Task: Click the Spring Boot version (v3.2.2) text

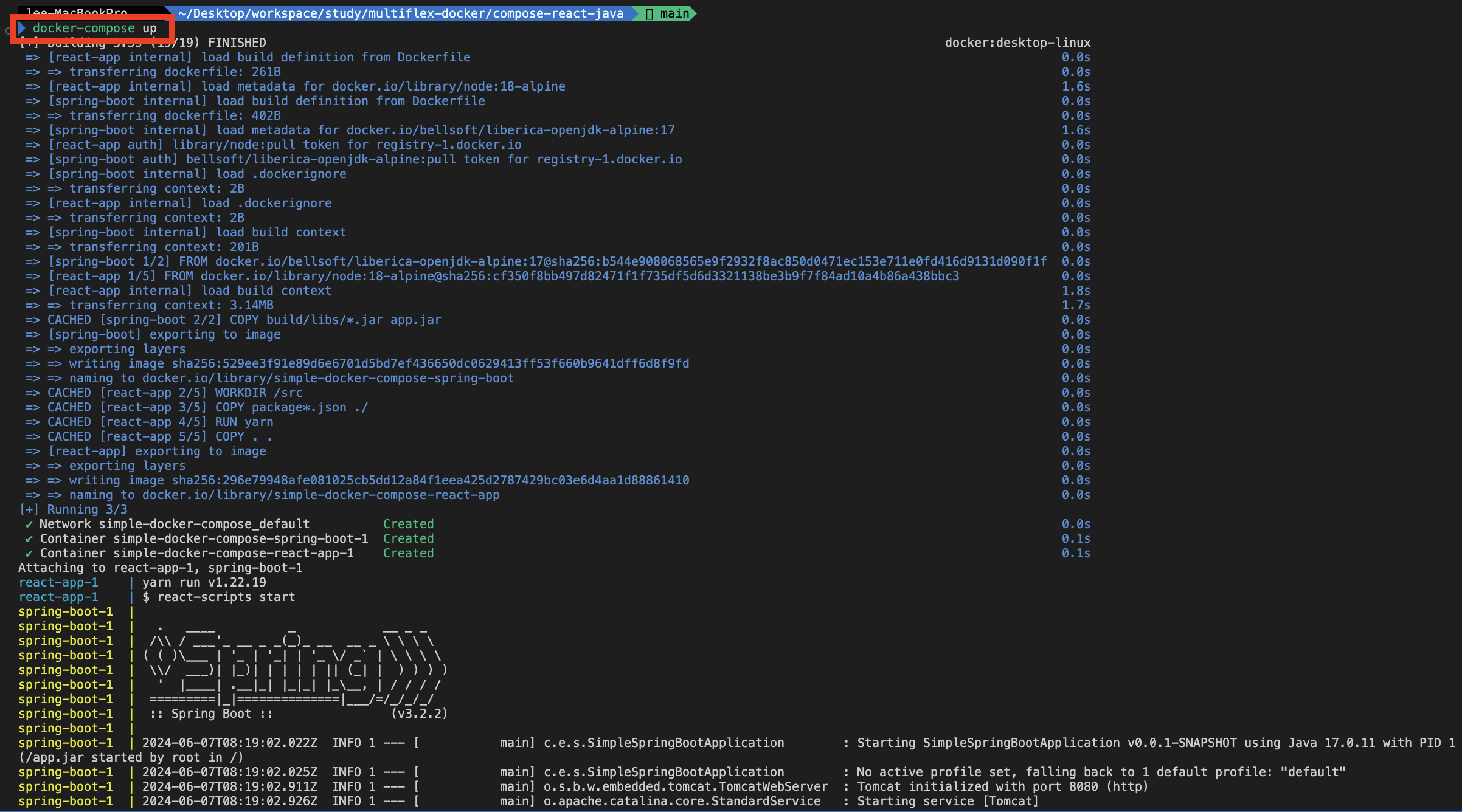Action: click(x=419, y=714)
